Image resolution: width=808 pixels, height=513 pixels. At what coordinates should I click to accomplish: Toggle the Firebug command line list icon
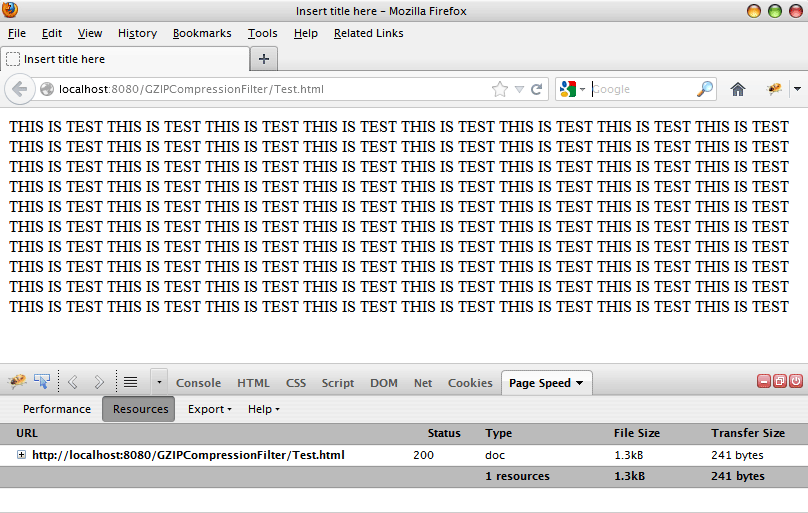(x=130, y=382)
